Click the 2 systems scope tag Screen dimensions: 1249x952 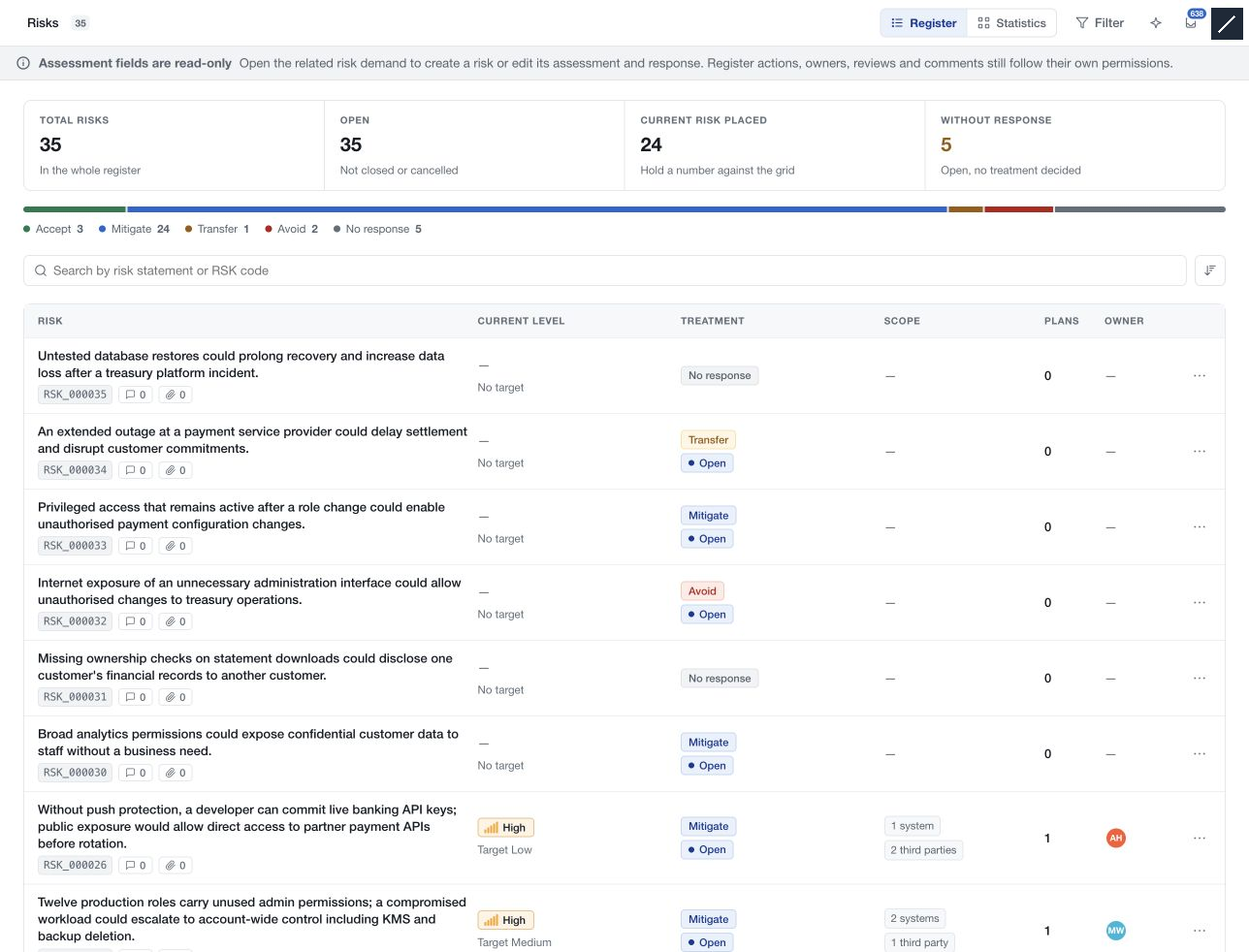tap(914, 919)
